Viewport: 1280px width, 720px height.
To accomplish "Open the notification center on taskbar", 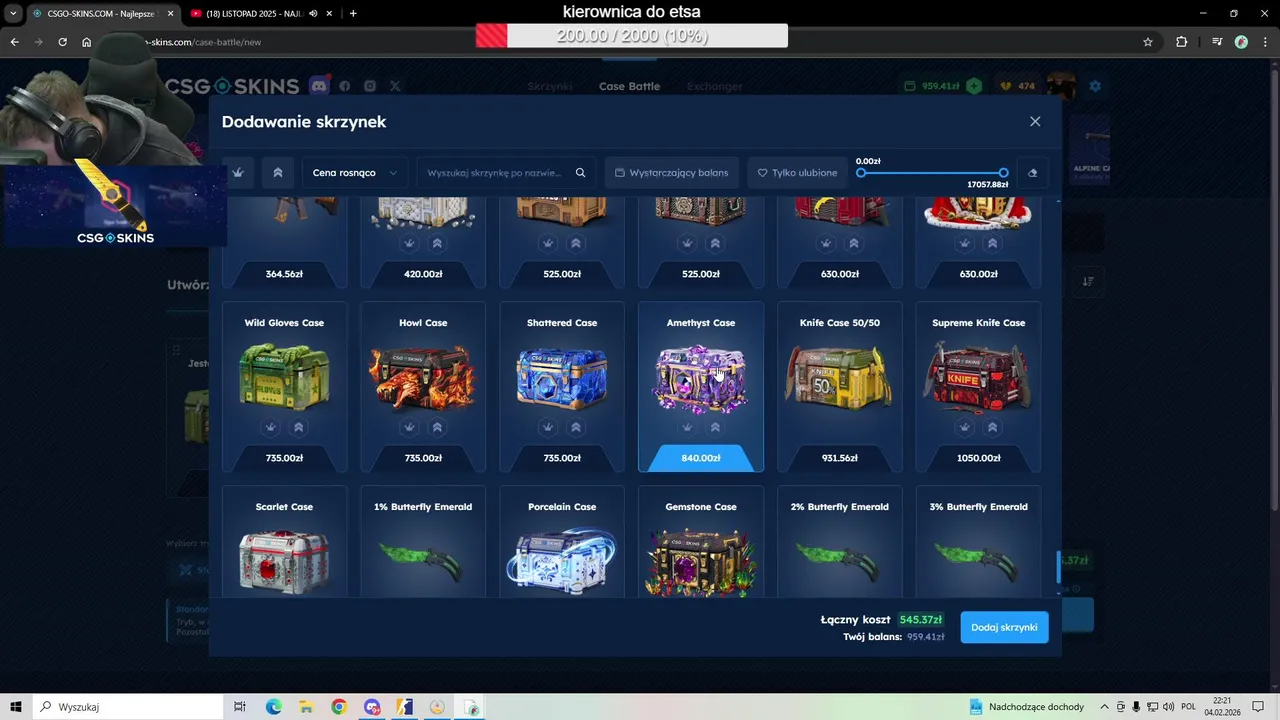I will pyautogui.click(x=1258, y=707).
